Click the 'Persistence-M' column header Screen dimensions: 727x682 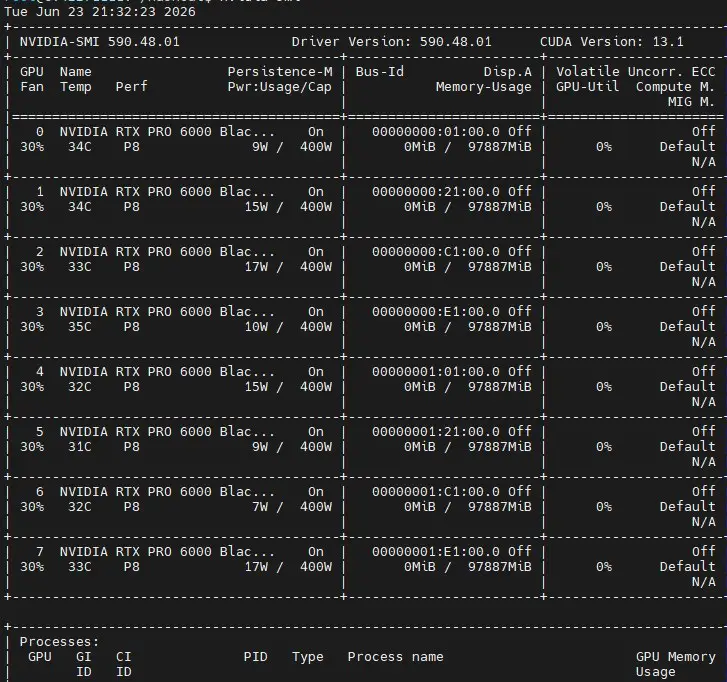280,72
